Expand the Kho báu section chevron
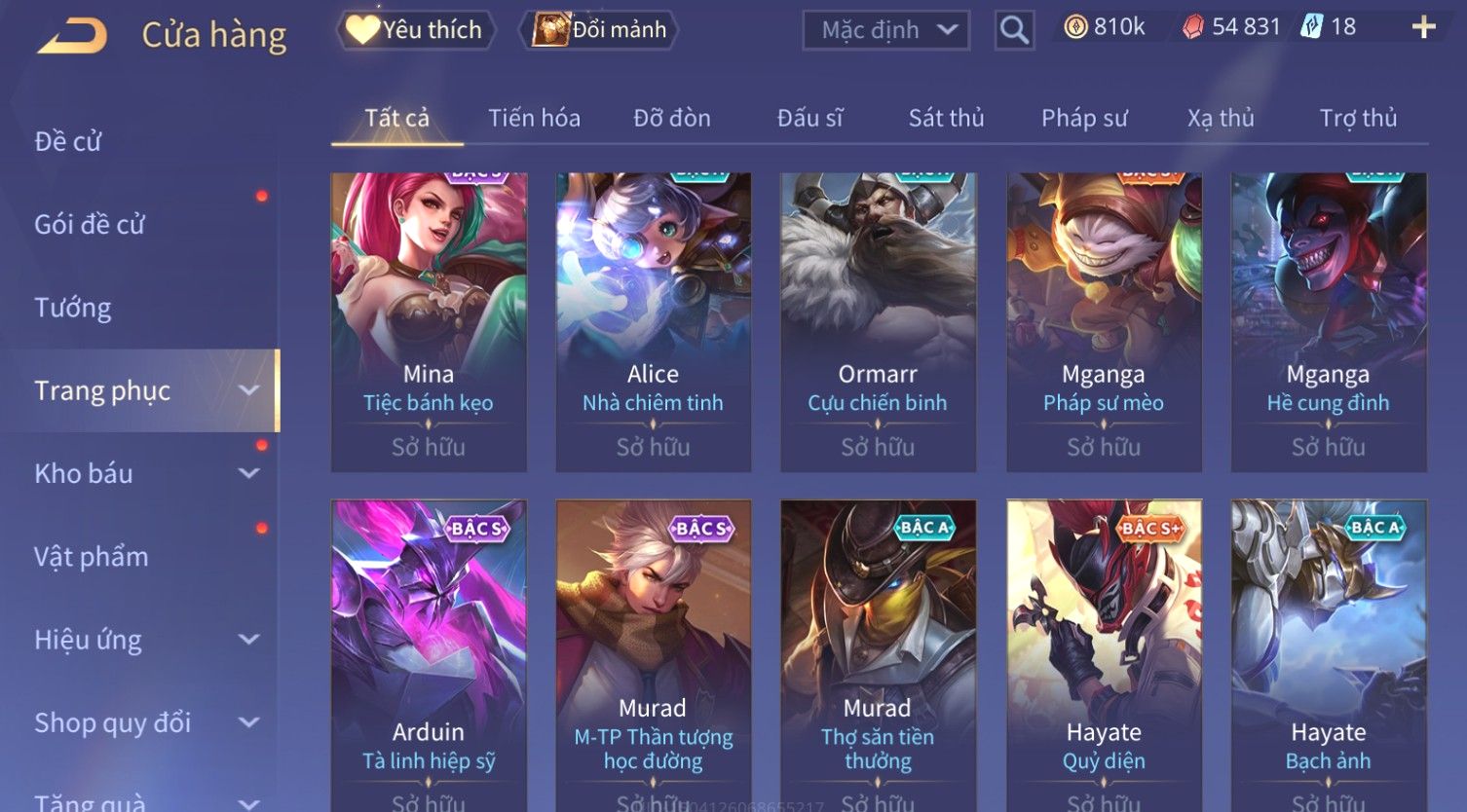 click(x=249, y=473)
